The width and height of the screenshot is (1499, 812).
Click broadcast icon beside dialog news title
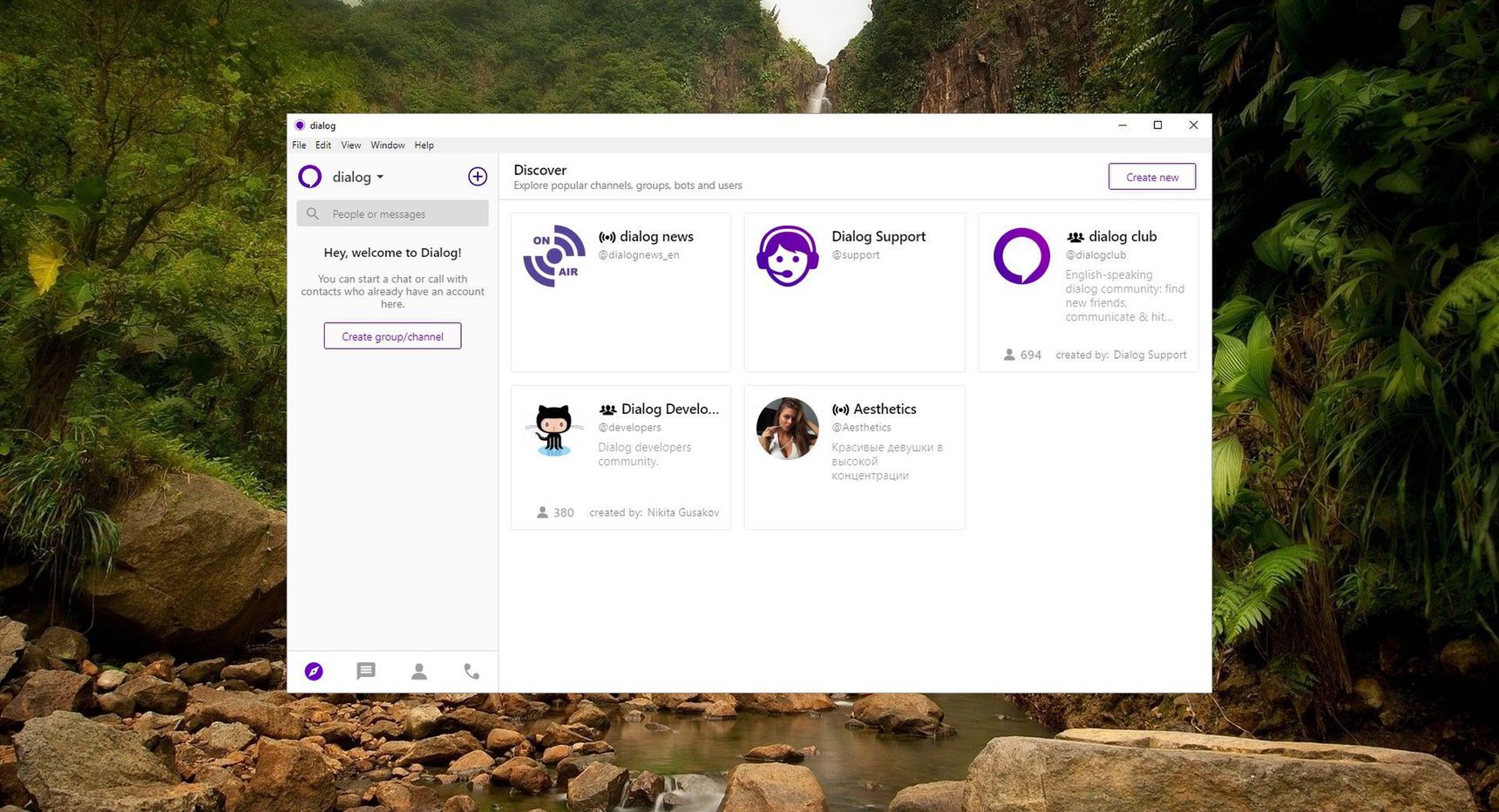607,237
